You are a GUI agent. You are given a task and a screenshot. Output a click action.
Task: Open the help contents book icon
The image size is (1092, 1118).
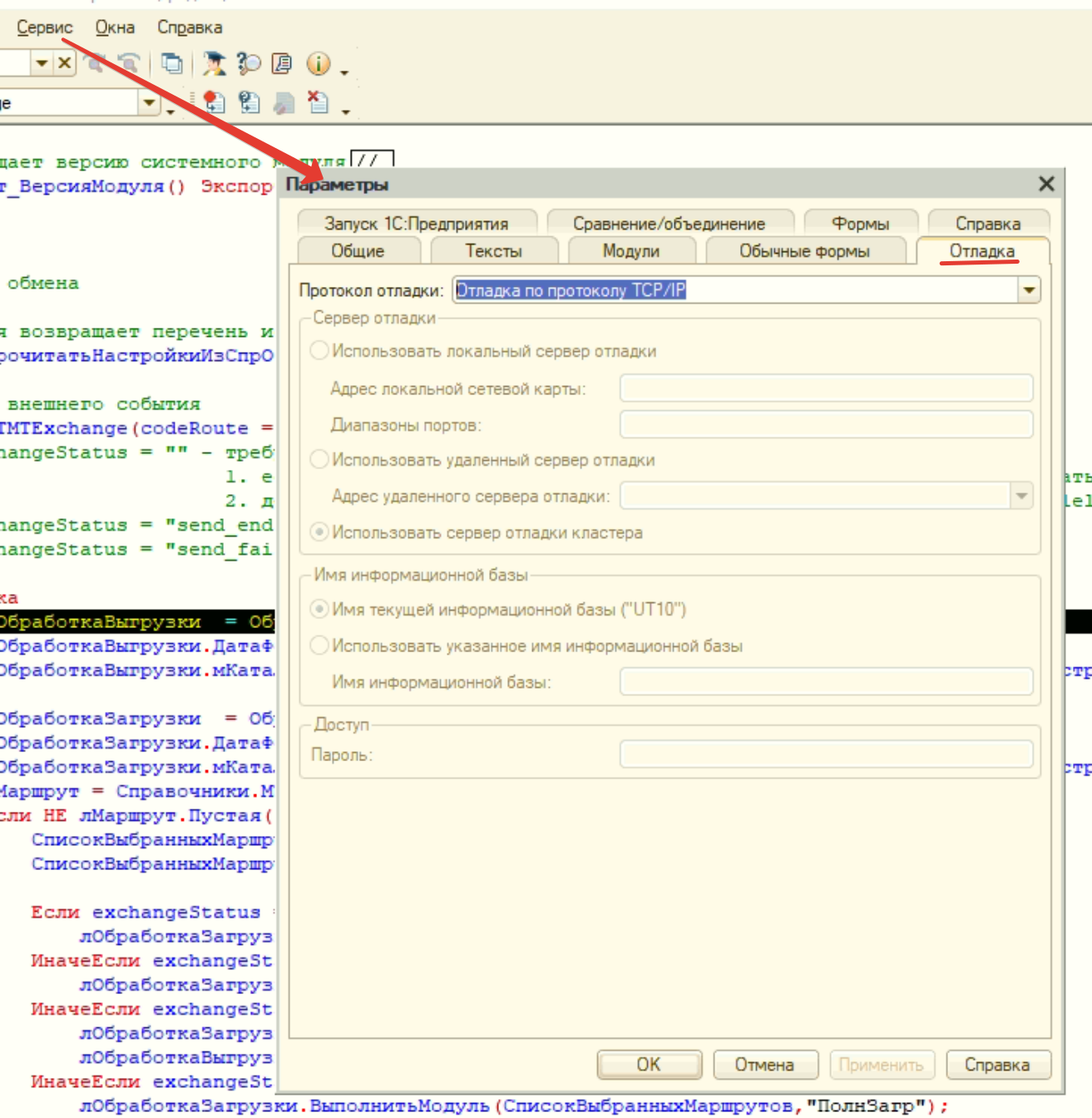pos(282,63)
